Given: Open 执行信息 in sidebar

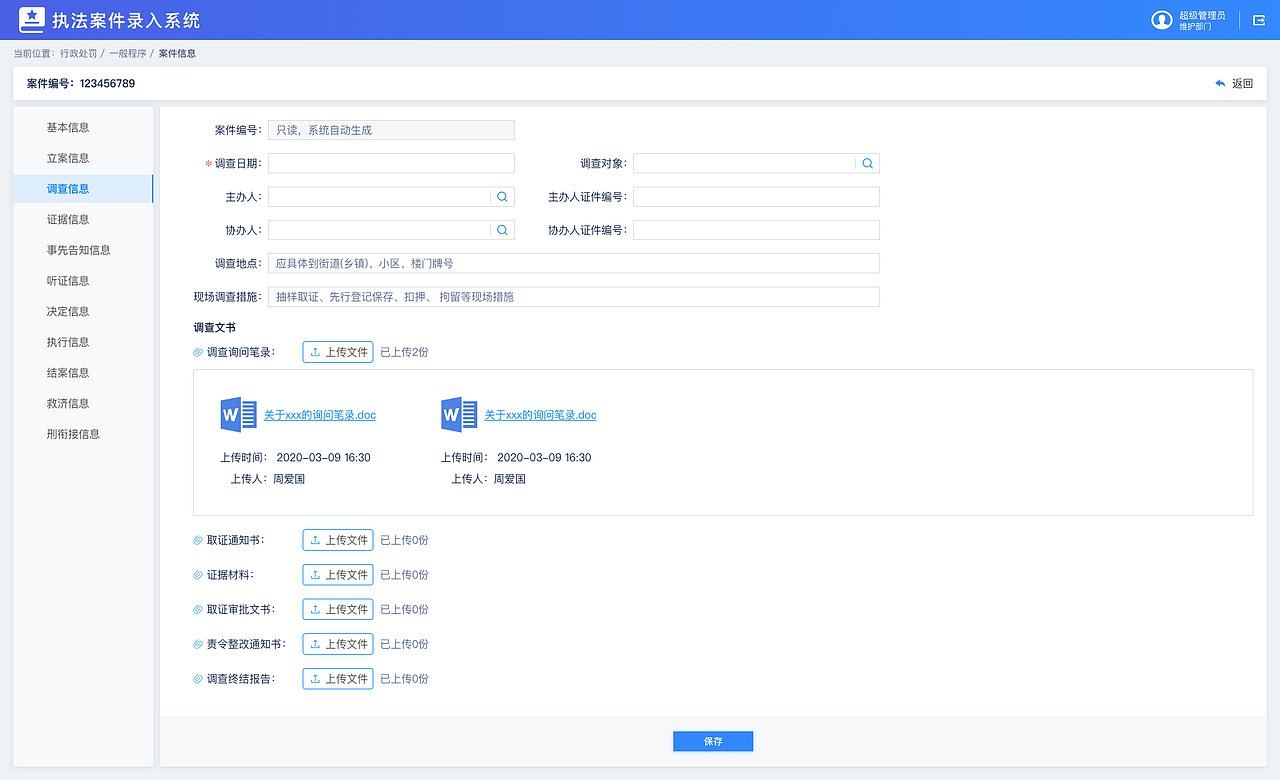Looking at the screenshot, I should [x=68, y=342].
